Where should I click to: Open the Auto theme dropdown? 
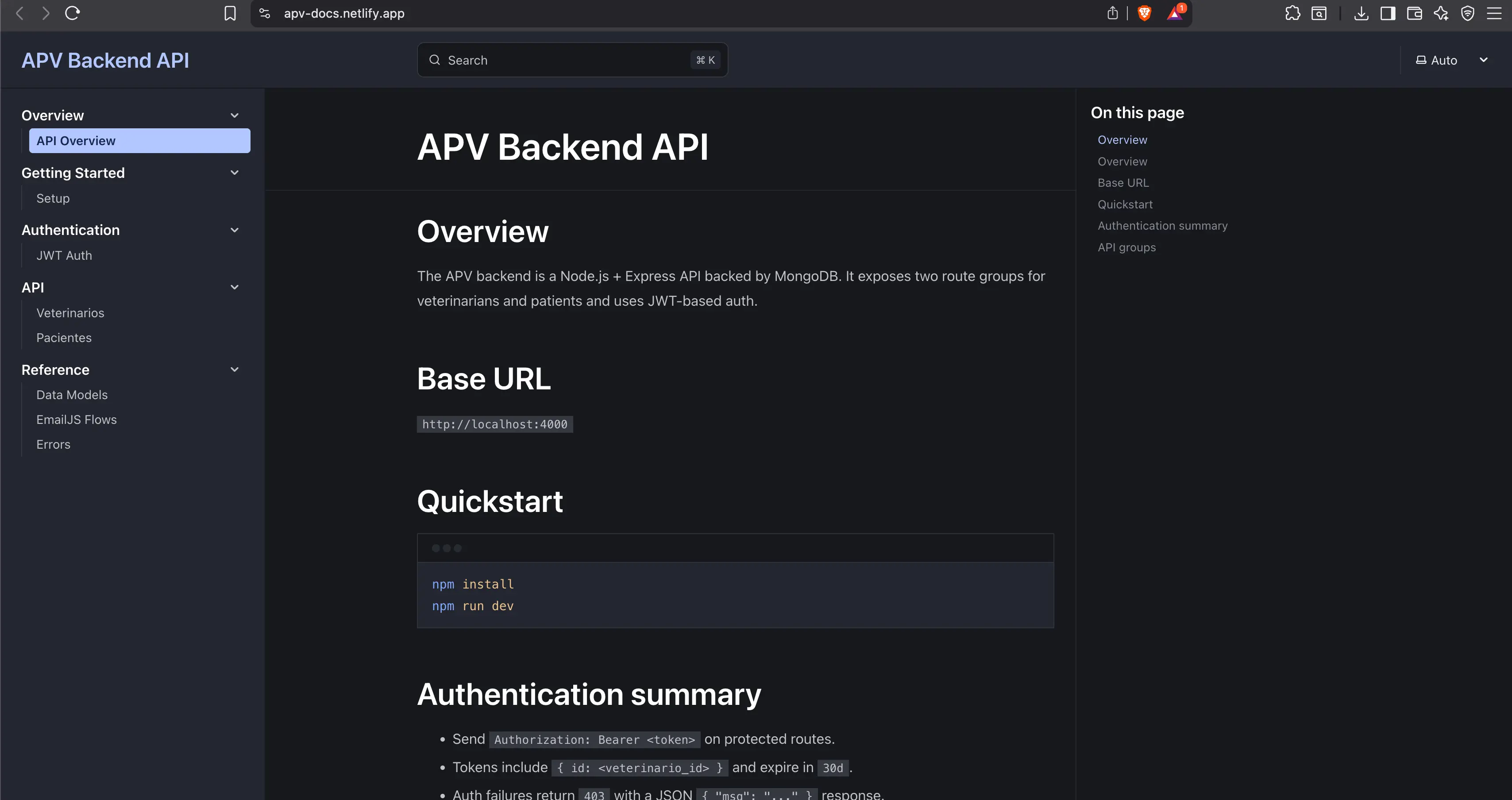1451,59
